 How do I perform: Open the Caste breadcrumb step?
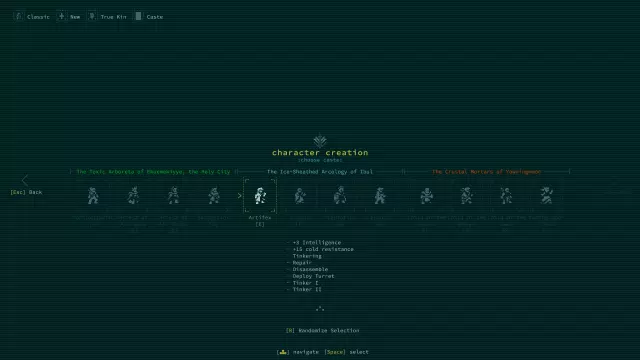[155, 17]
